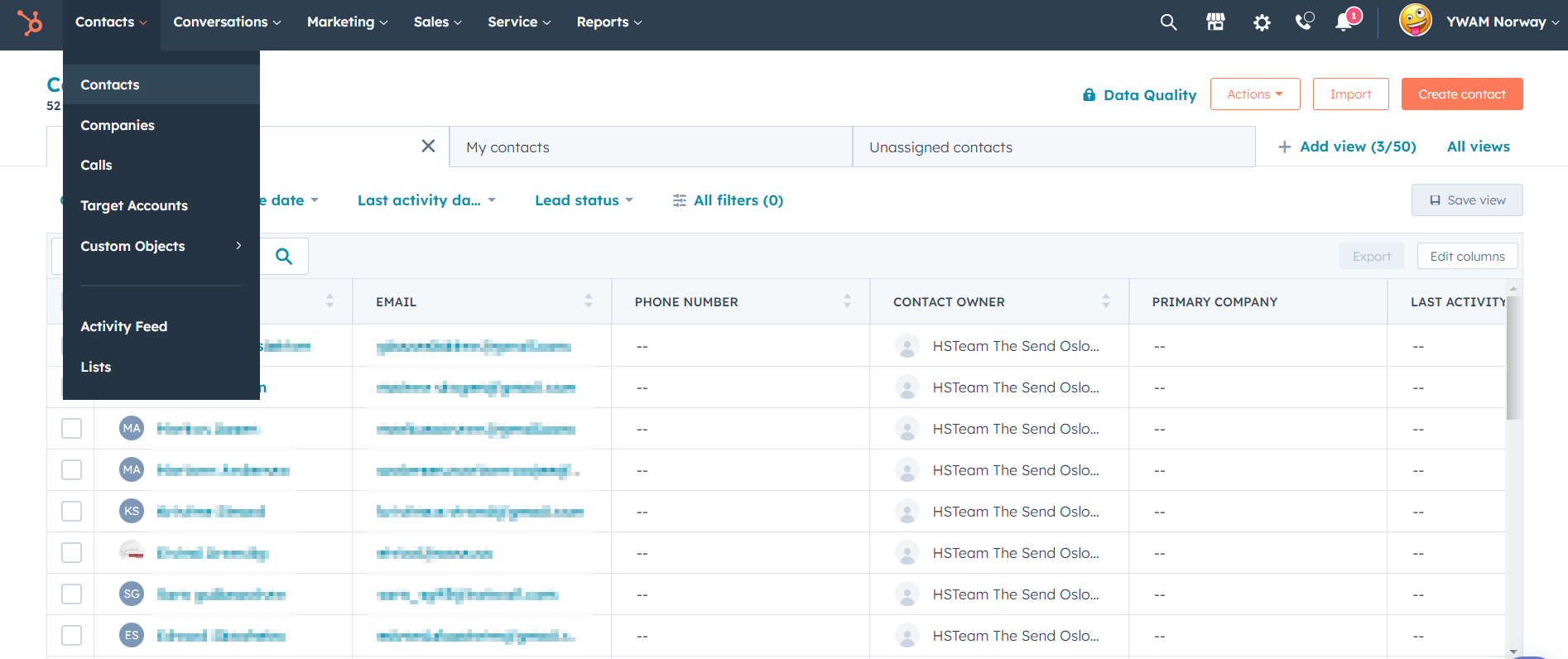Open the Settings gear icon
Screen dimensions: 1568x659
pos(1262,22)
